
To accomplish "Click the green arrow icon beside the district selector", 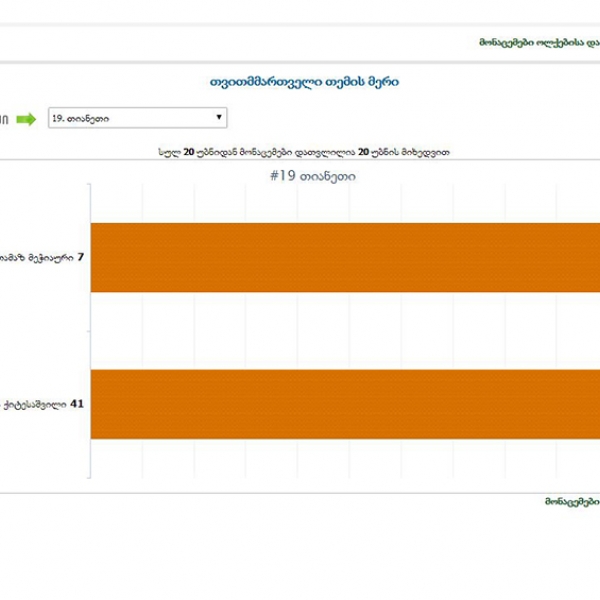I will tap(26, 119).
